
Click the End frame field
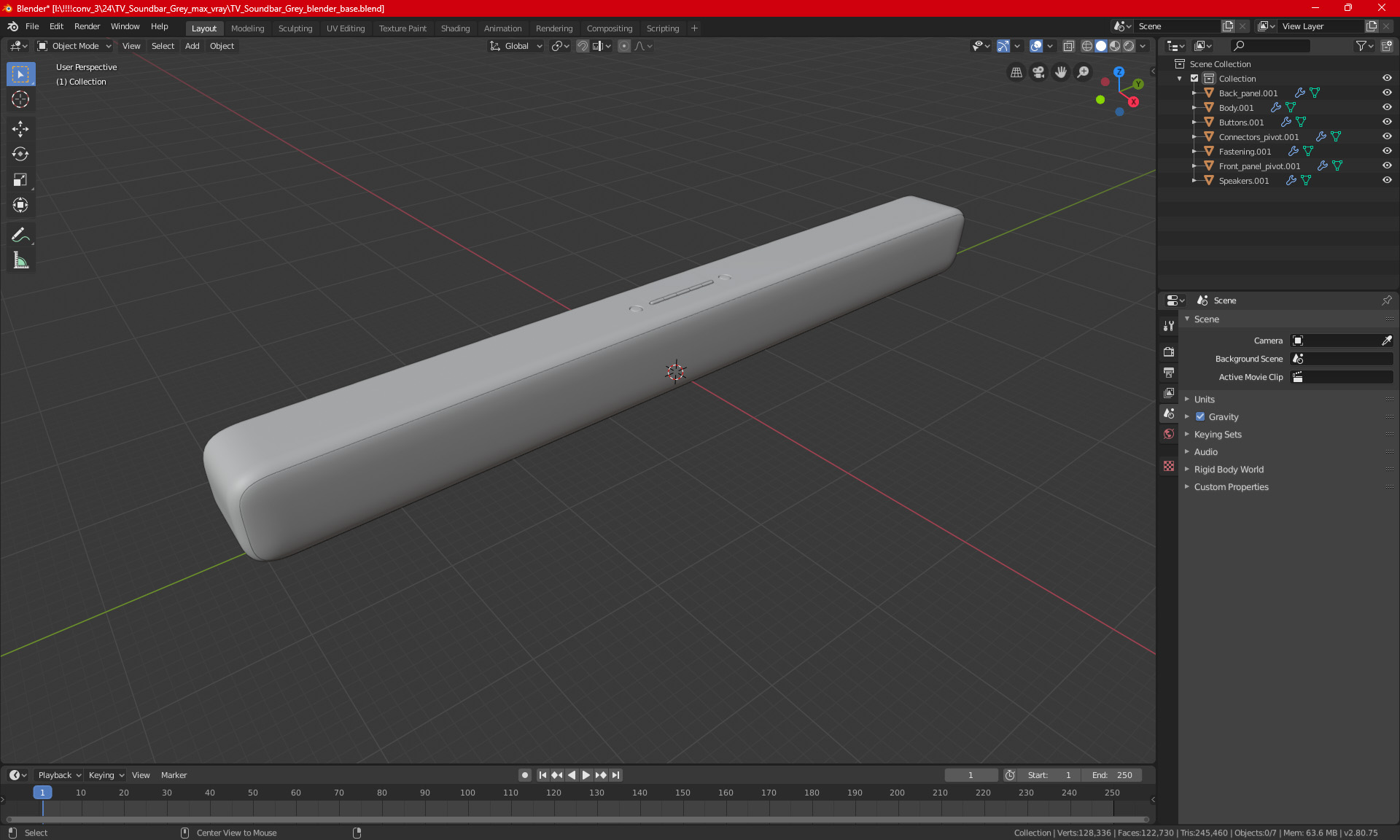point(1111,775)
